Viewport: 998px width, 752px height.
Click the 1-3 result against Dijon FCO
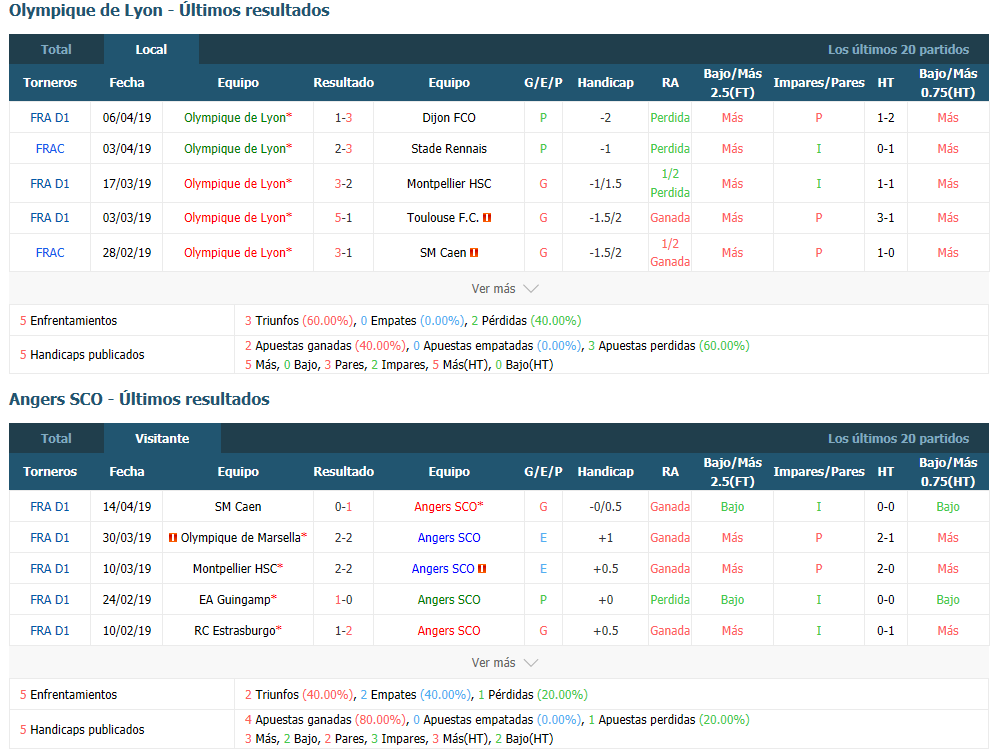coord(344,118)
